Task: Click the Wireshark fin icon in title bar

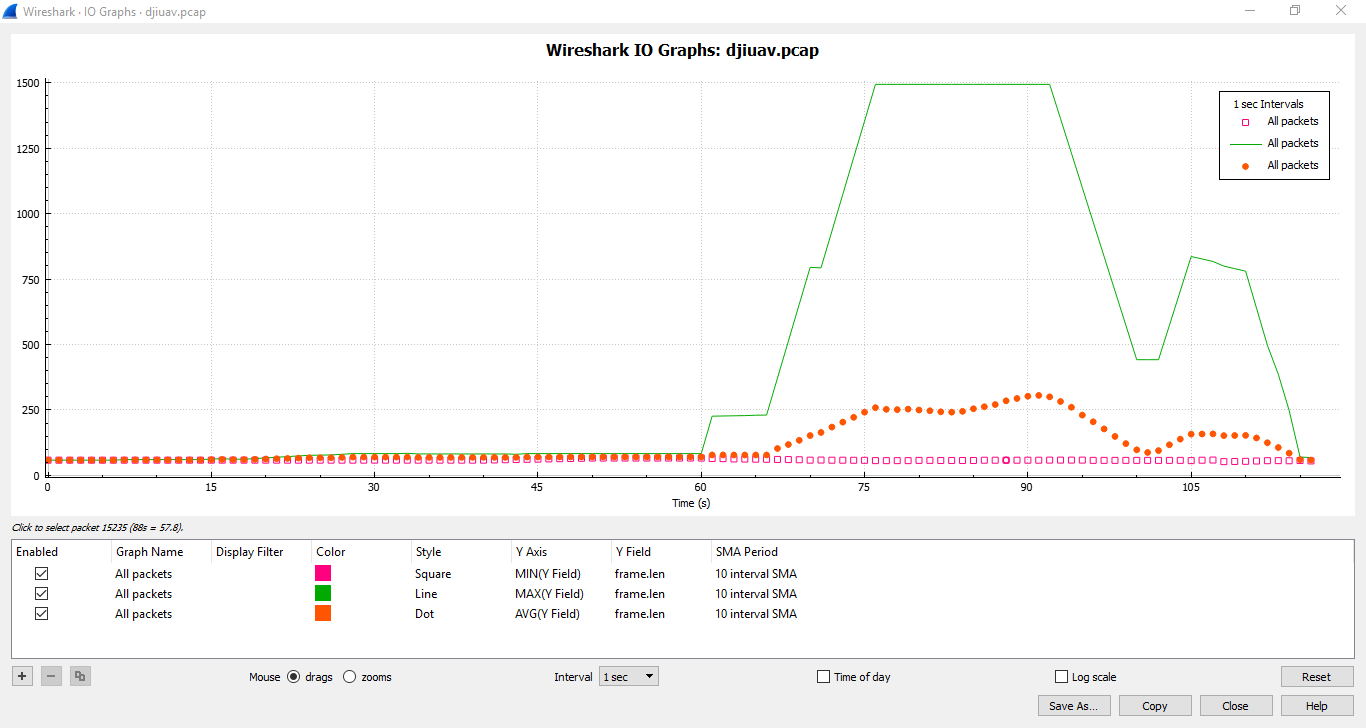Action: click(x=9, y=10)
